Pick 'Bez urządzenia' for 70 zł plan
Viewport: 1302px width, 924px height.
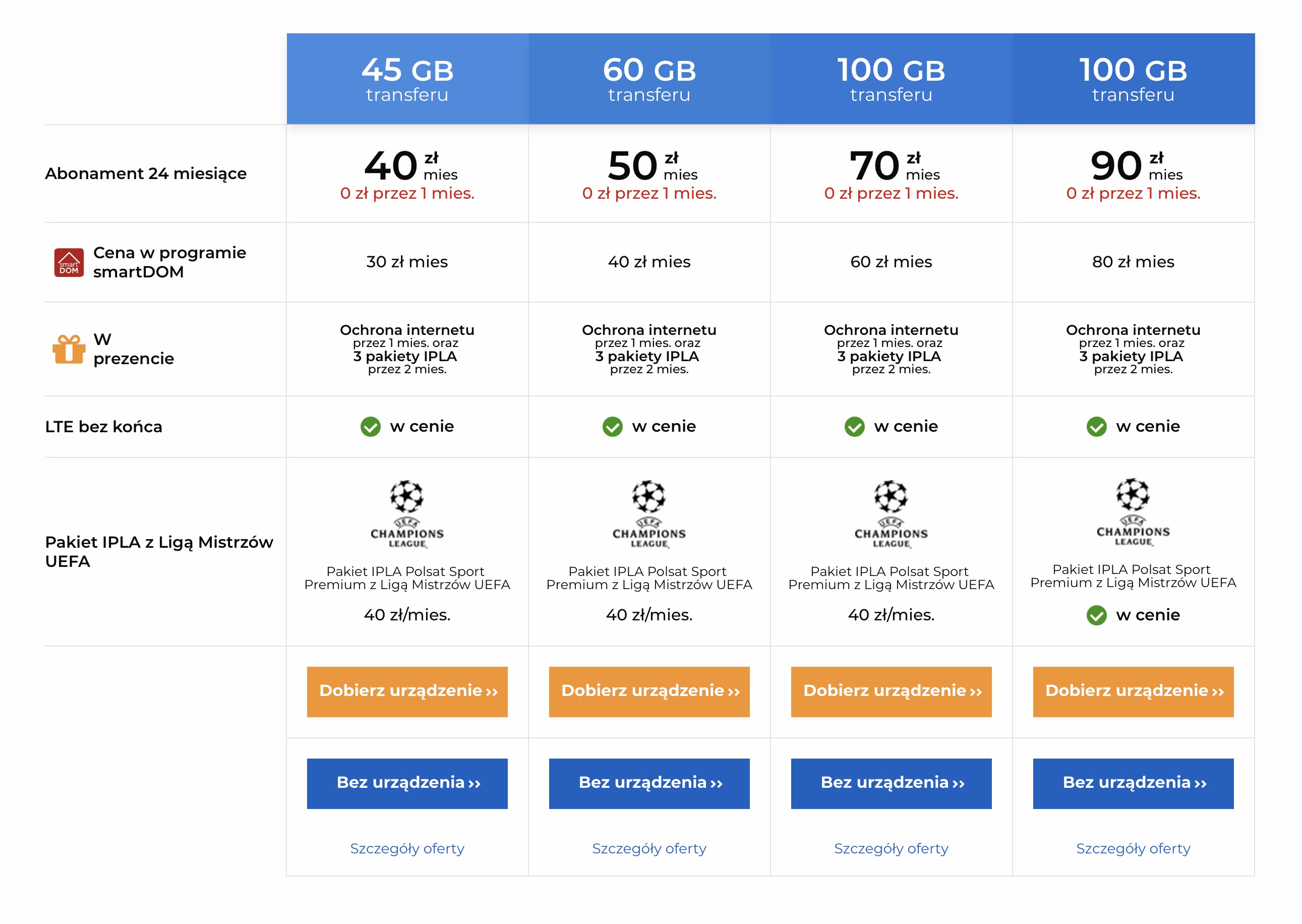(x=892, y=783)
